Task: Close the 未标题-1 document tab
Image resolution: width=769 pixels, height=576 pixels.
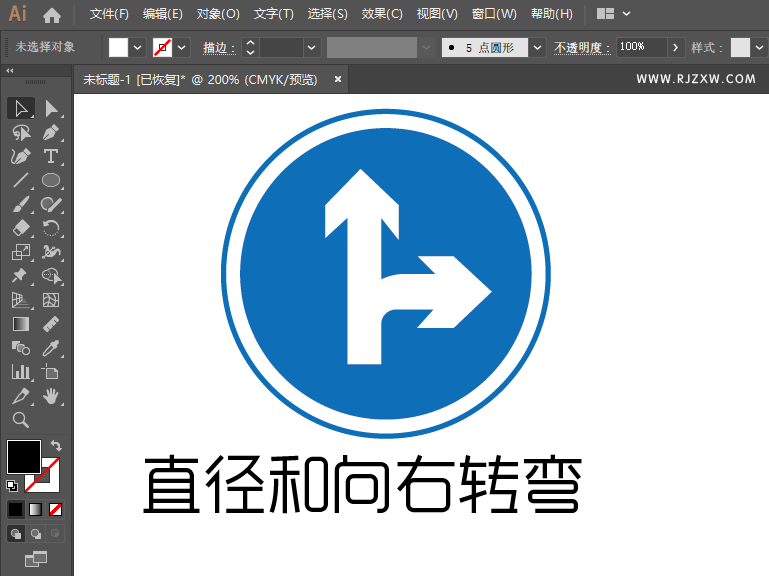Action: coord(337,79)
